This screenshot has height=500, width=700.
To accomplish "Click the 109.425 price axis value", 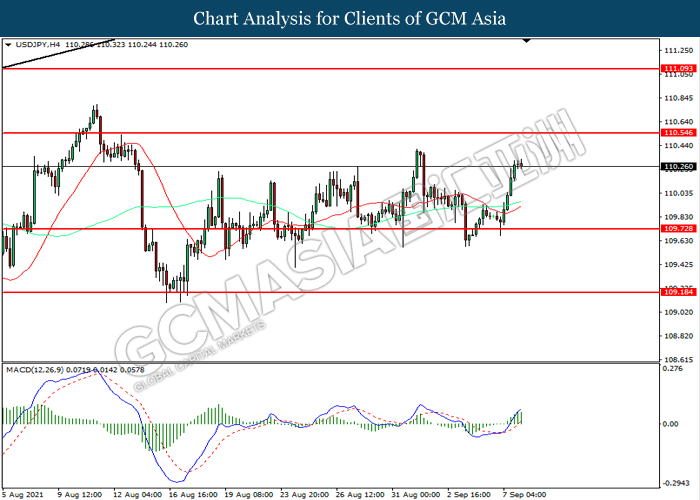I will coord(679,265).
